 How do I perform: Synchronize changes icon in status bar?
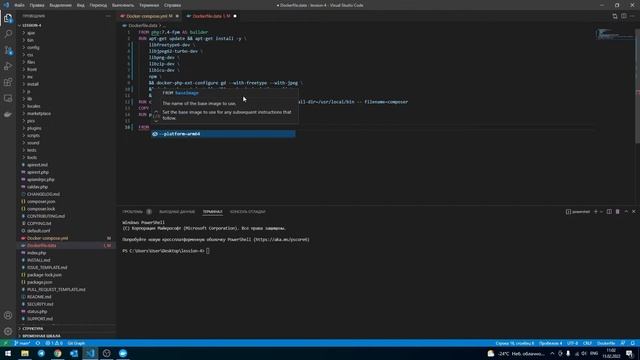pos(38,343)
